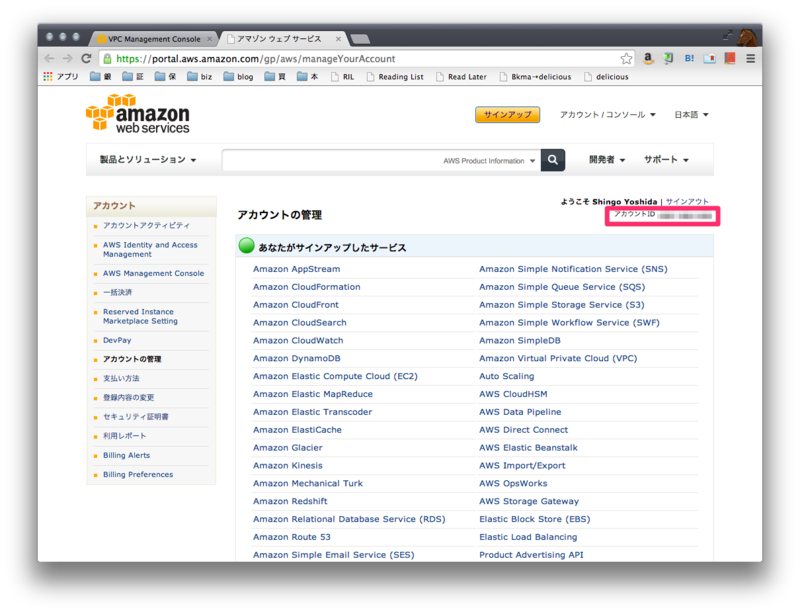Click the red bookmark extension icon

(x=730, y=58)
